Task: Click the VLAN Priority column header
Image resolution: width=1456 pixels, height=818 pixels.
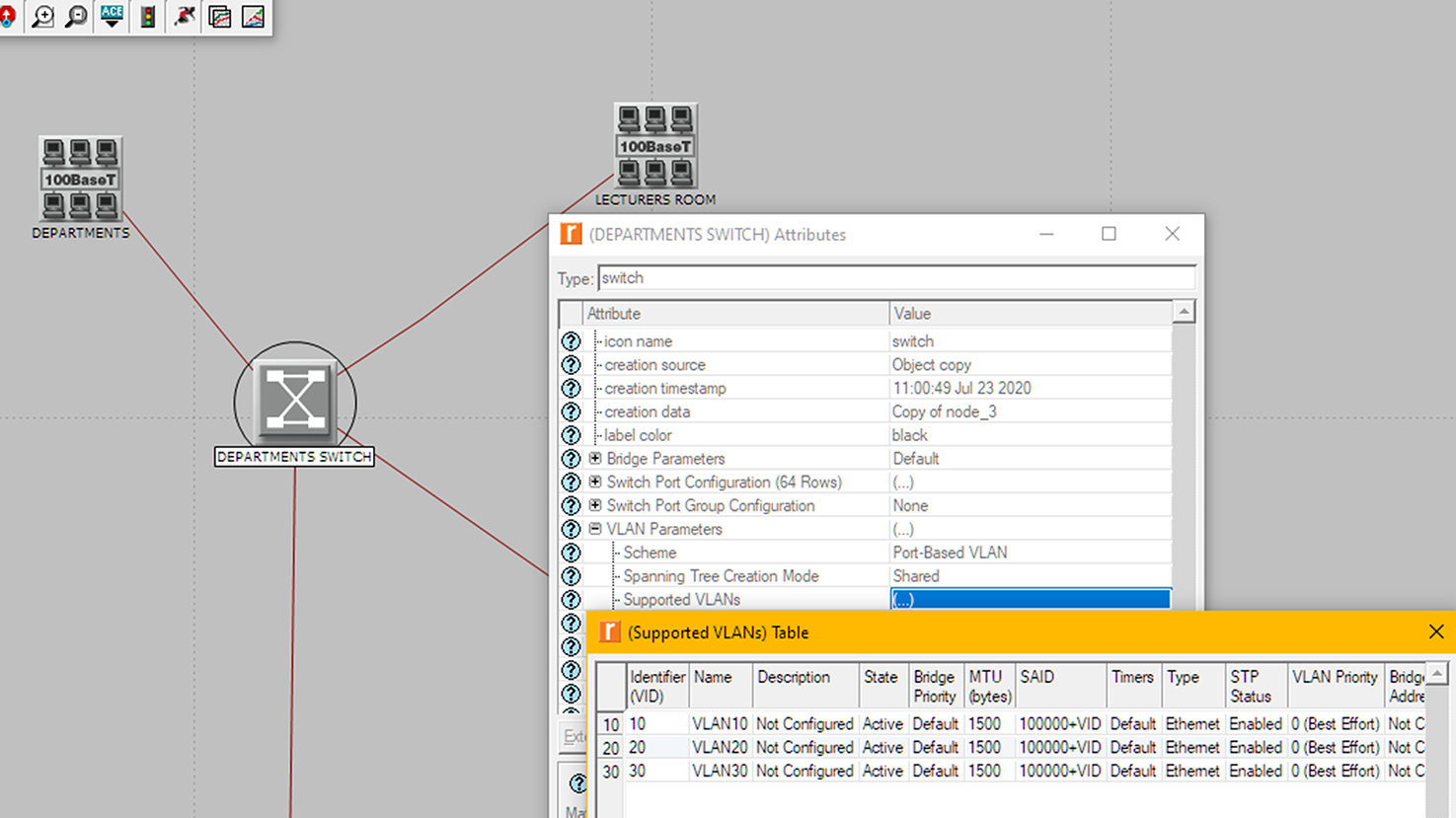Action: click(x=1336, y=687)
